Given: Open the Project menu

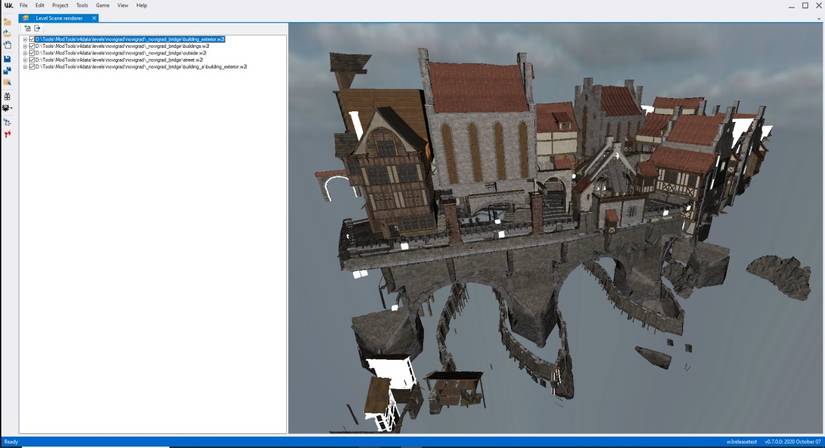Looking at the screenshot, I should [x=60, y=5].
